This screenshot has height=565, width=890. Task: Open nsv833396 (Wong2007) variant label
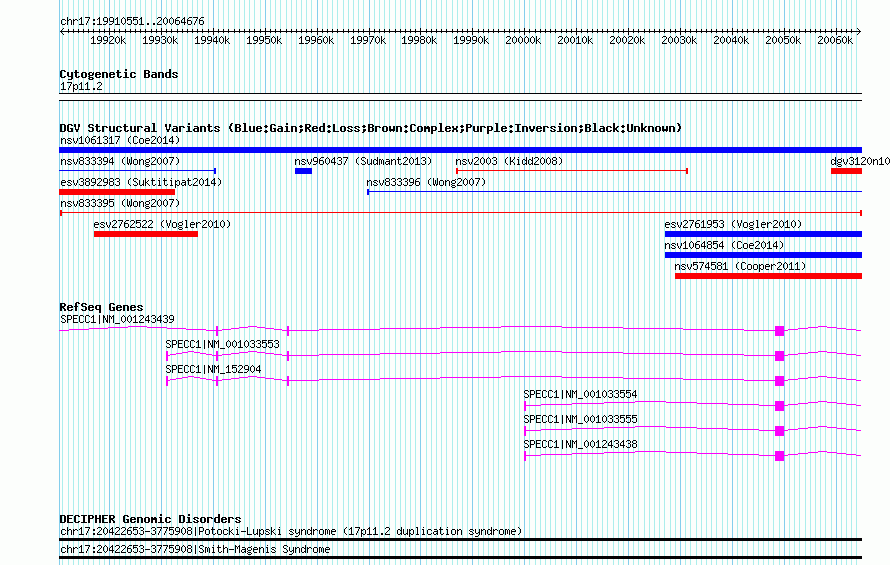point(426,182)
